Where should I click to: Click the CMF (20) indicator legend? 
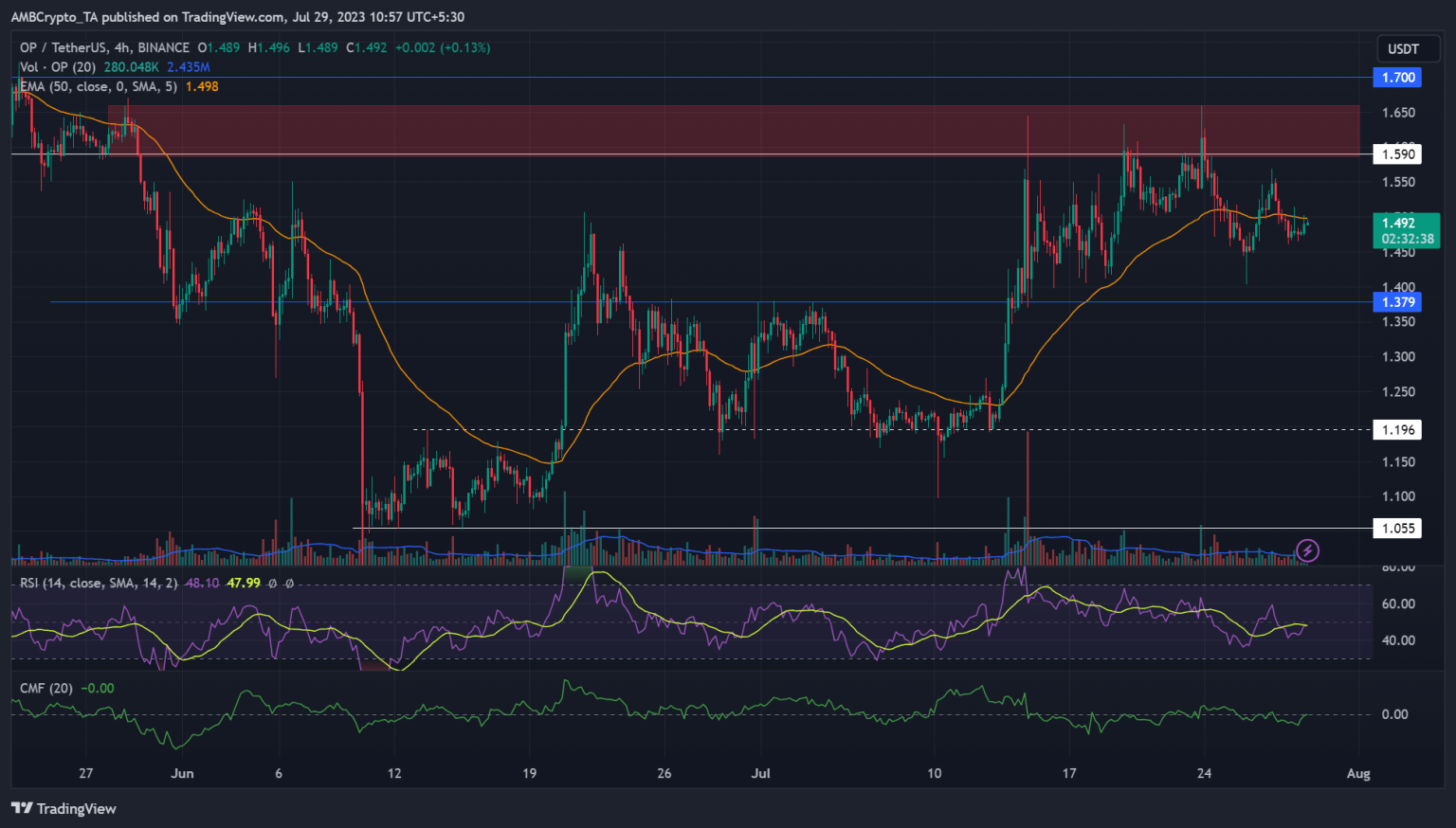tap(46, 688)
